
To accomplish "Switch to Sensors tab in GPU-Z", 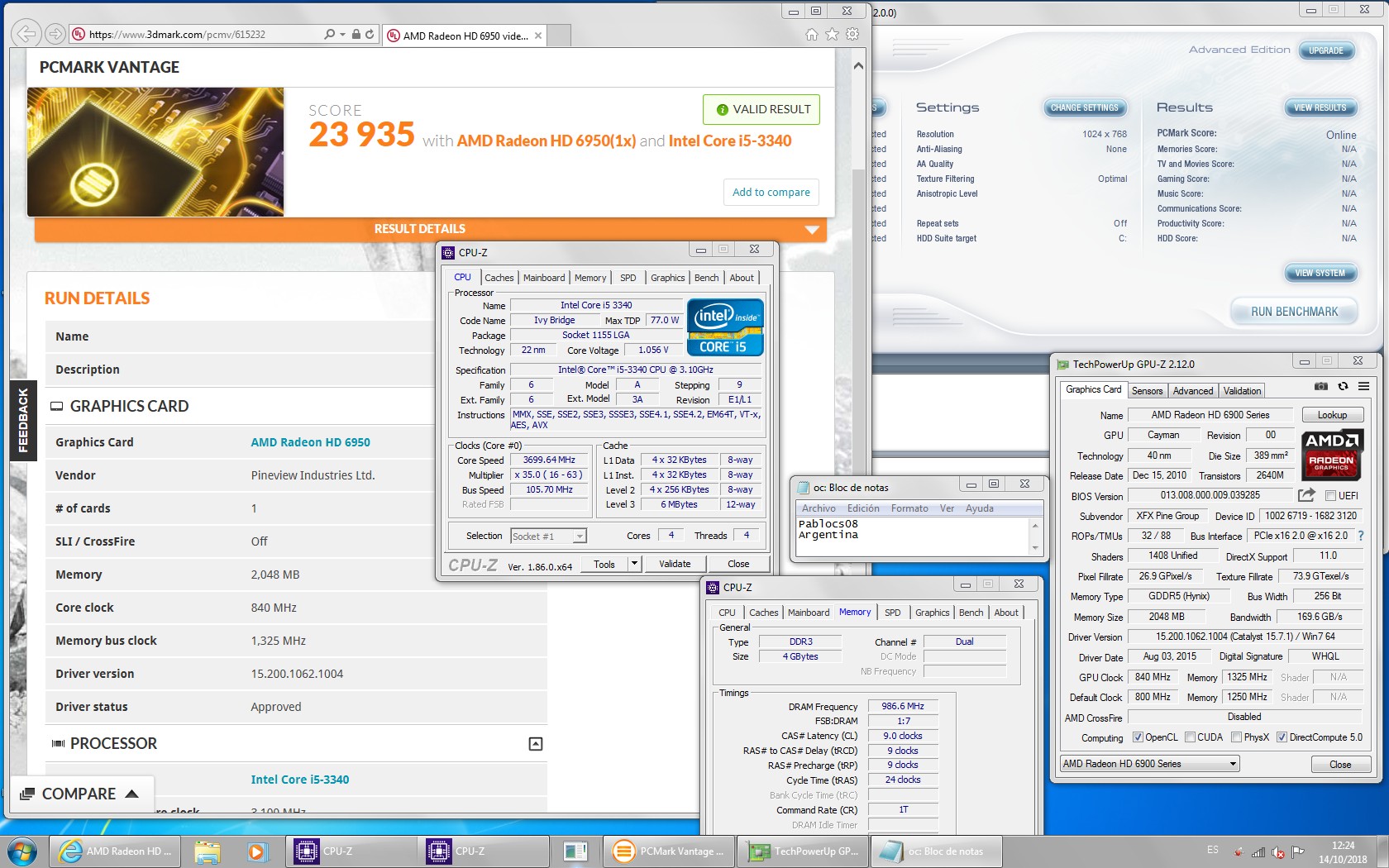I will 1147,391.
